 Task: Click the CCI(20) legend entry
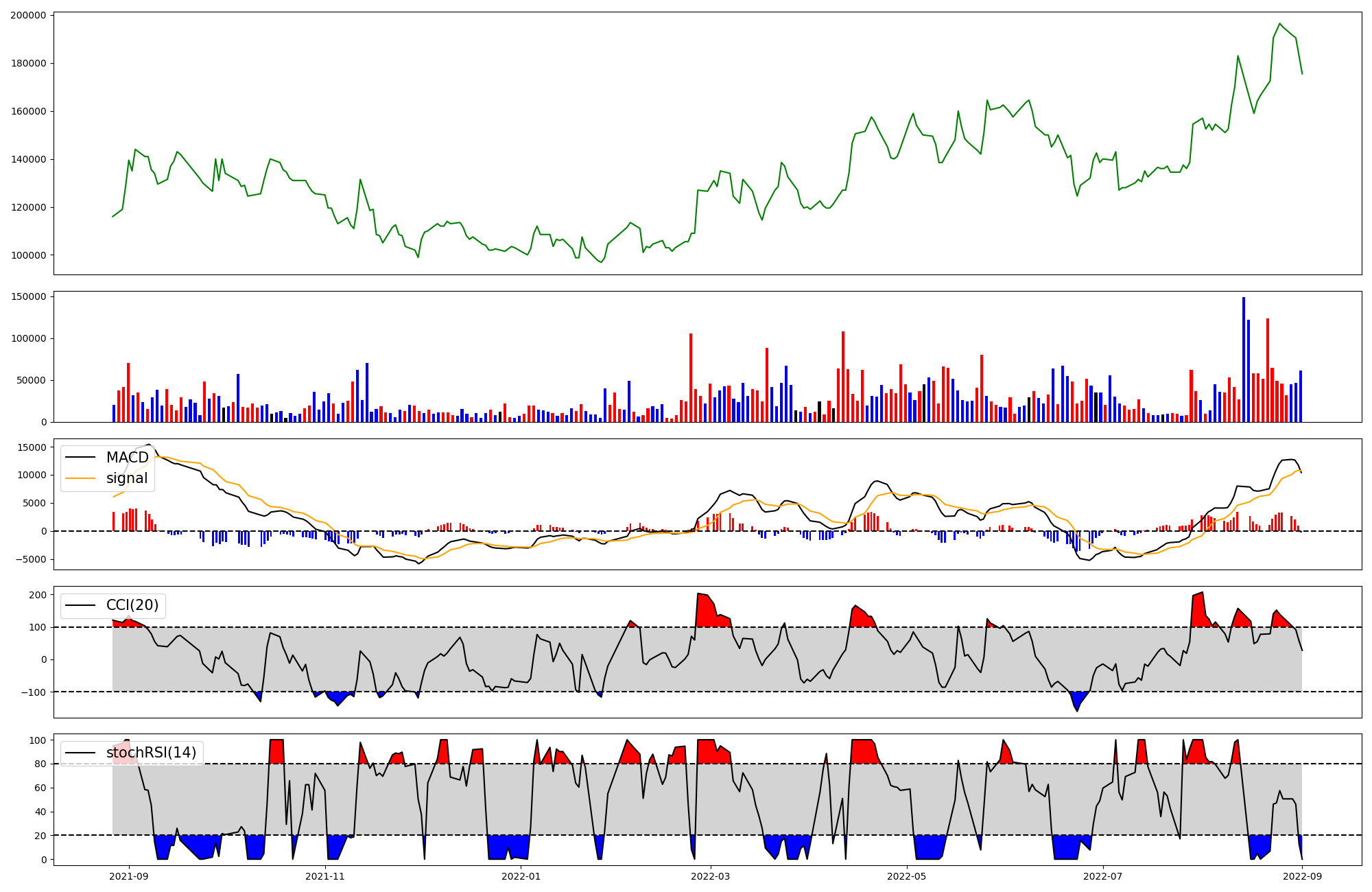point(132,605)
